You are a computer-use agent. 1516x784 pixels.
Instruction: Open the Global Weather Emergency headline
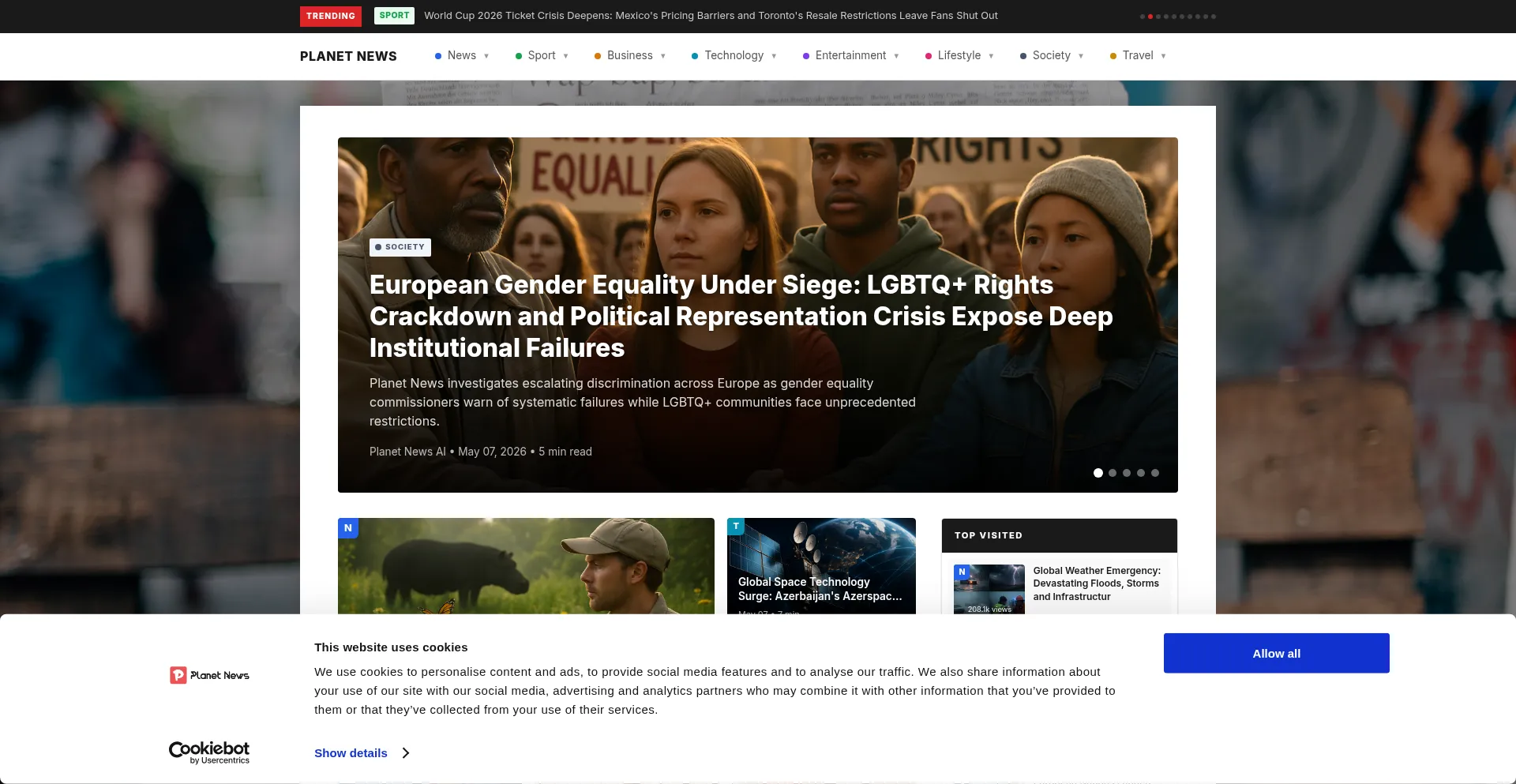tap(1097, 583)
